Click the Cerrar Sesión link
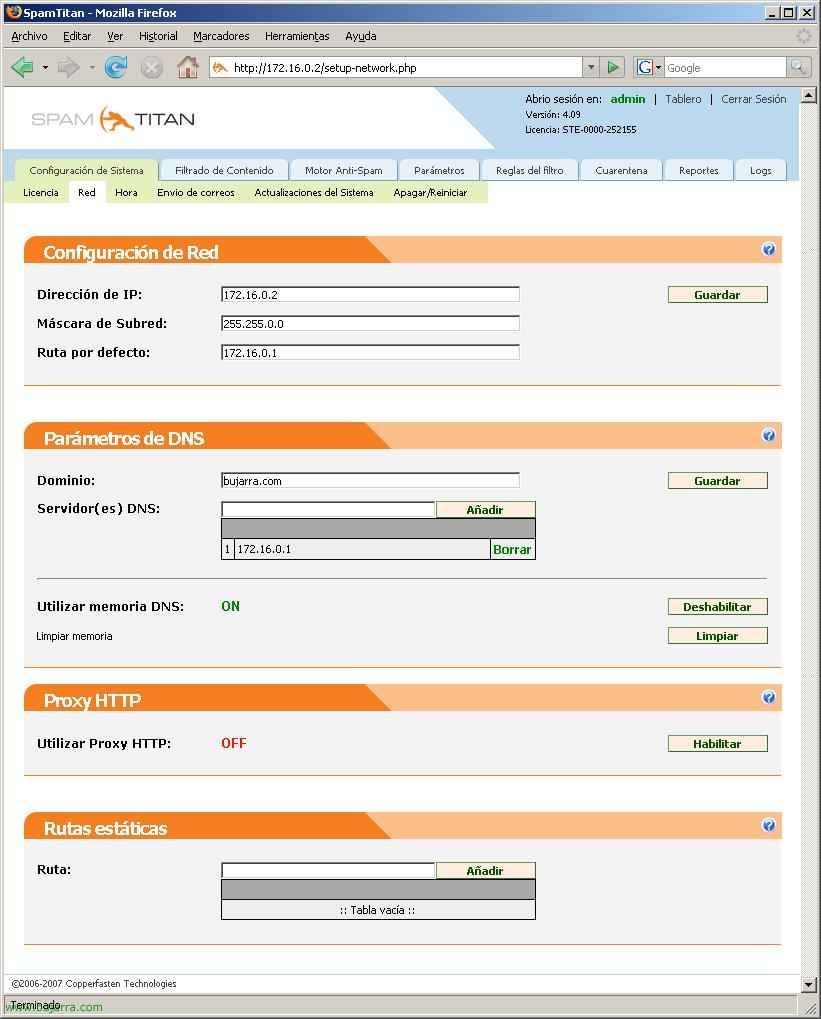 point(753,99)
